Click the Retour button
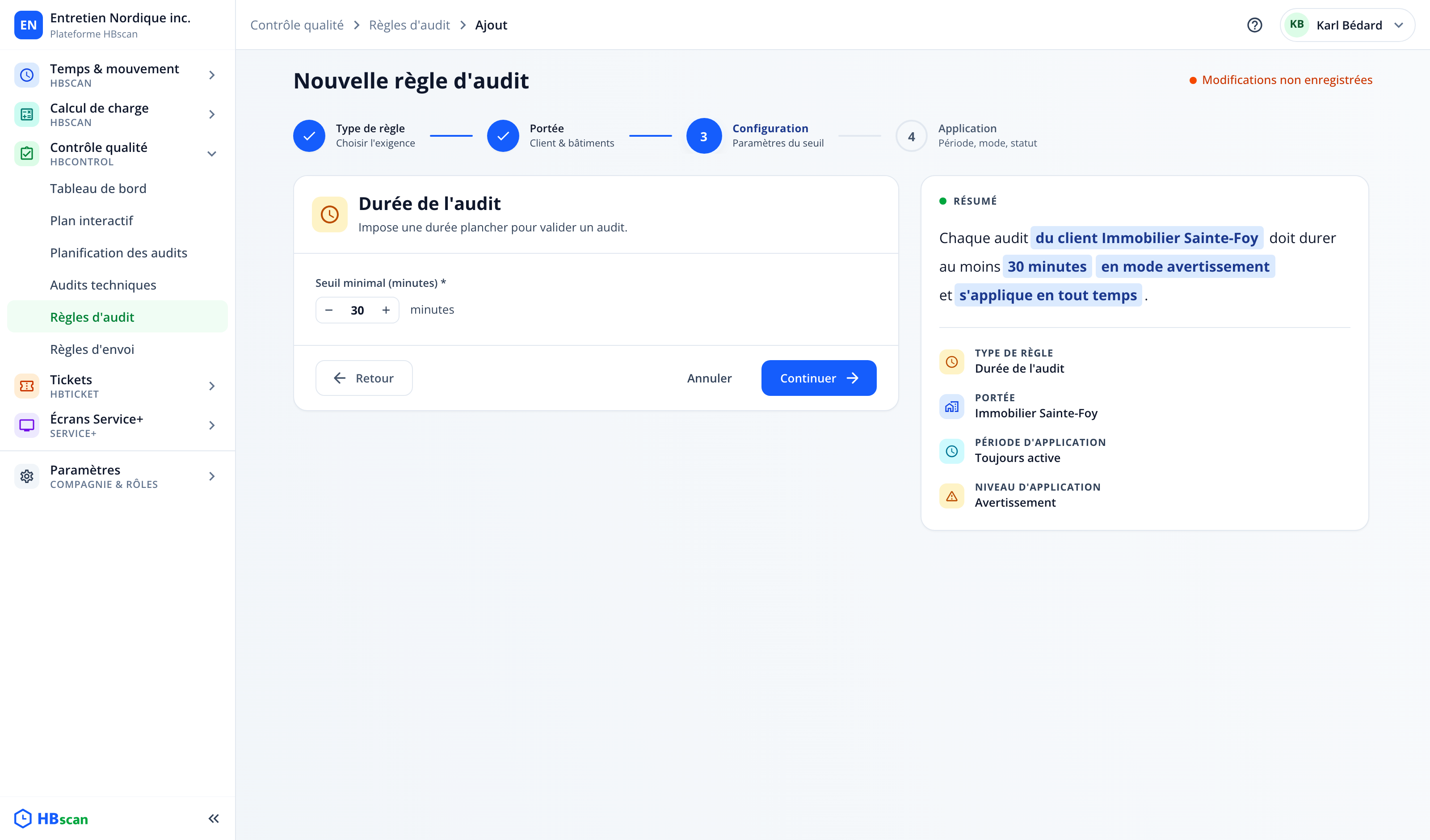 364,378
